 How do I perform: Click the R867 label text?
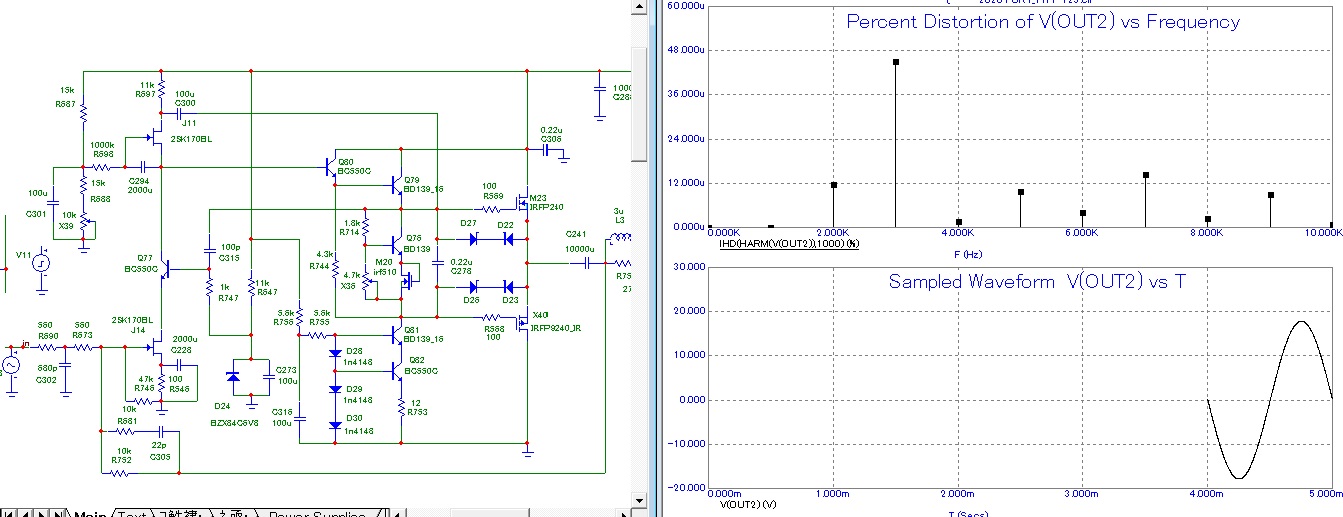pyautogui.click(x=65, y=103)
